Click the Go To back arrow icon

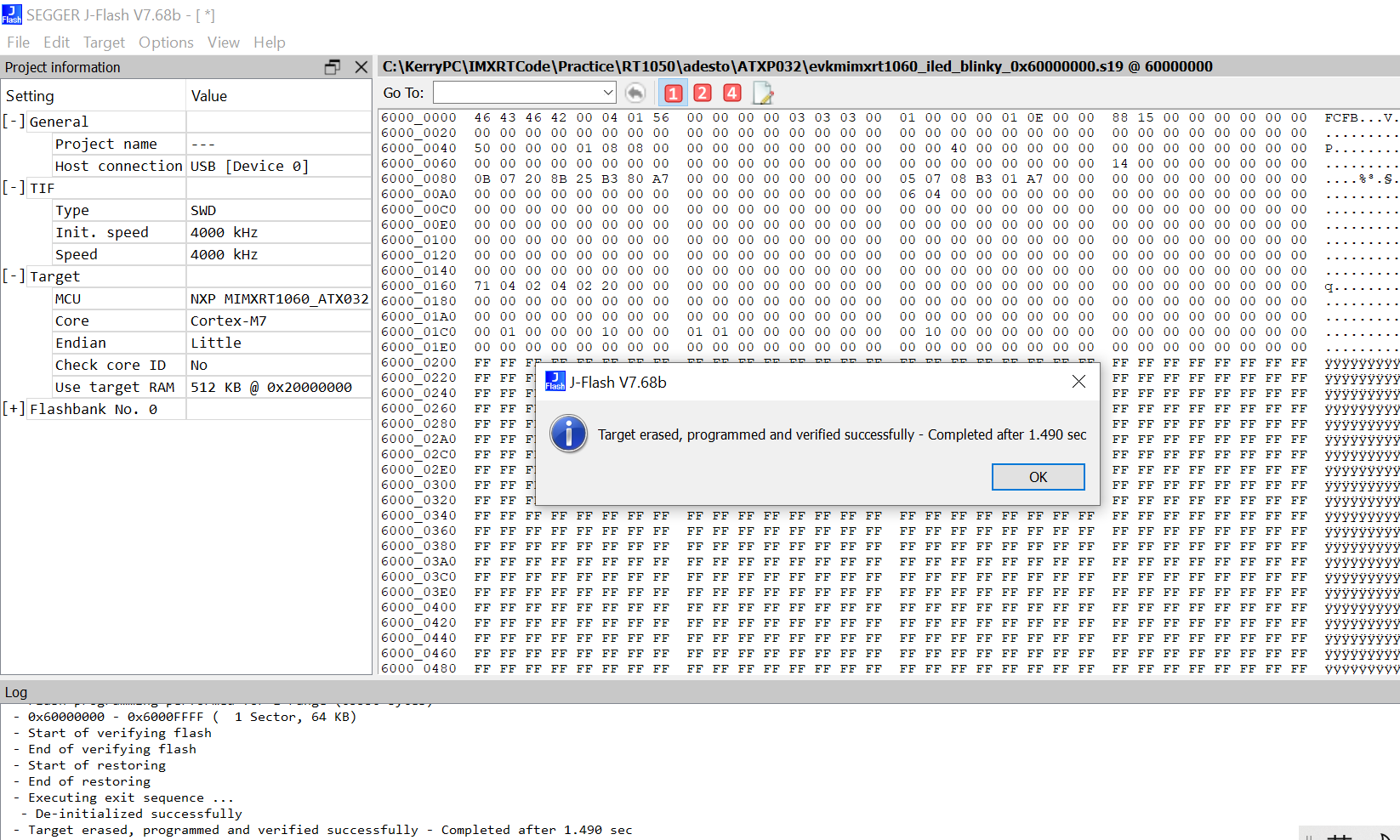click(x=635, y=93)
